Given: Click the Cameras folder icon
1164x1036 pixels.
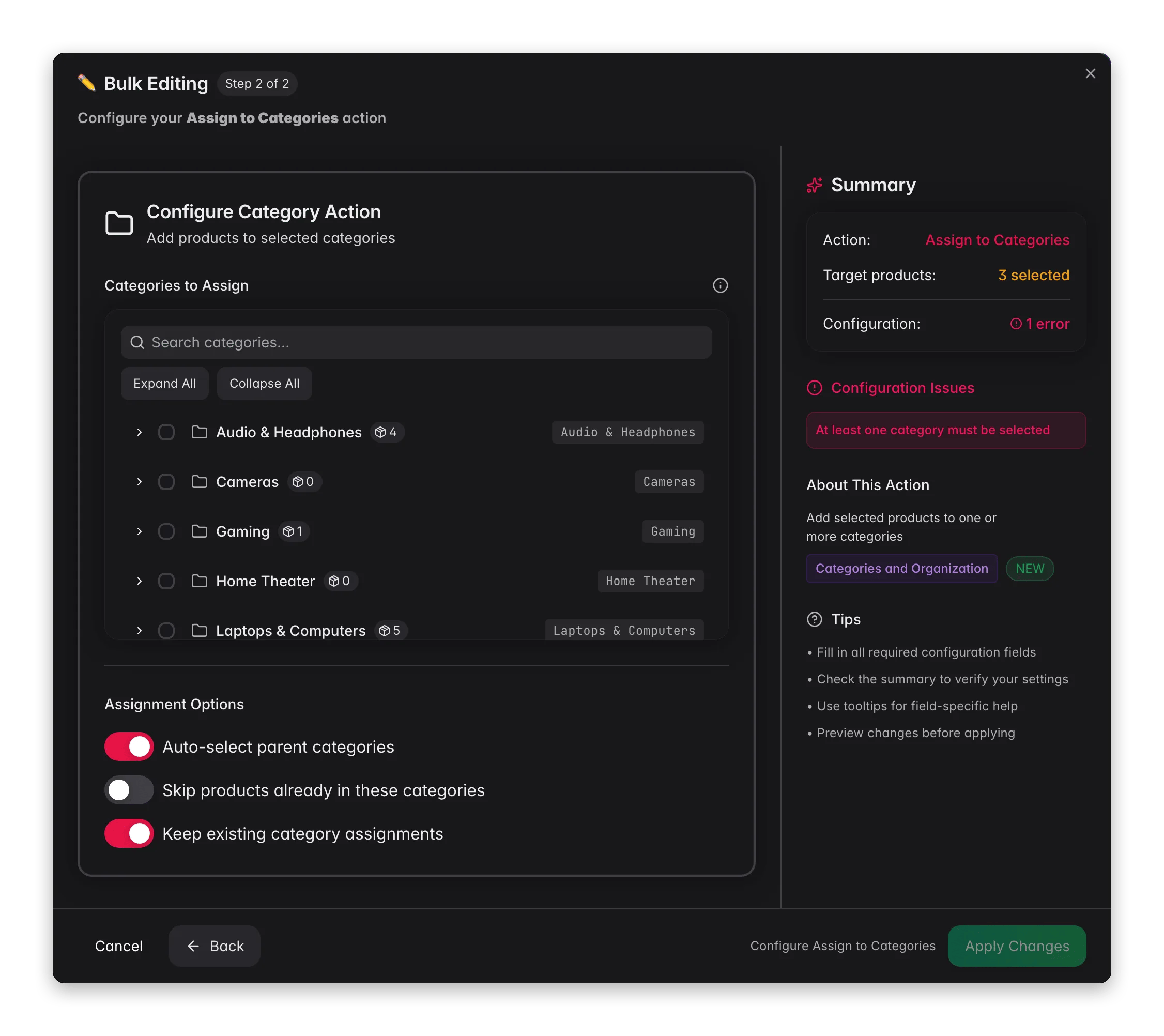Looking at the screenshot, I should click(x=200, y=481).
